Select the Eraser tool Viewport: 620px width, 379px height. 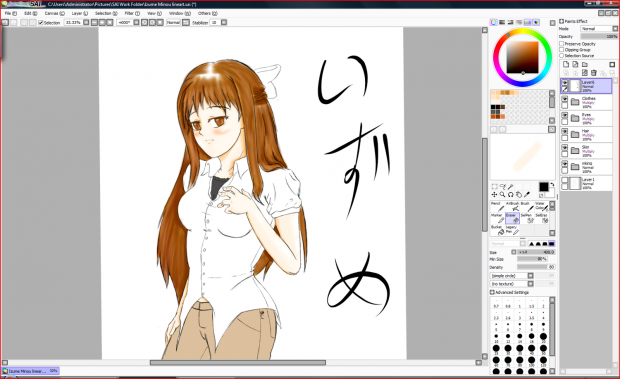512,218
